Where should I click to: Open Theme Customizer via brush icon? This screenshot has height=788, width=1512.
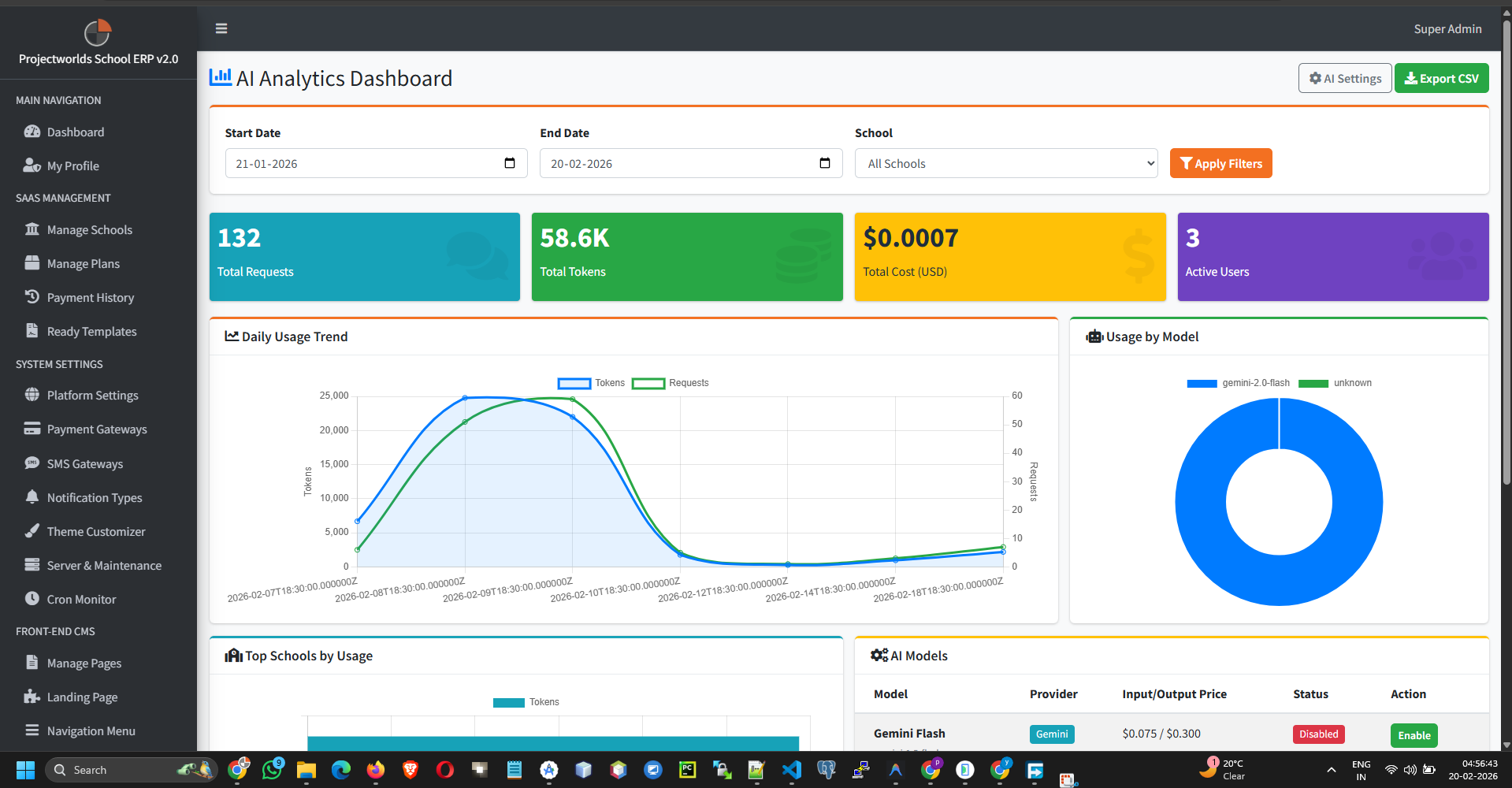pos(32,531)
